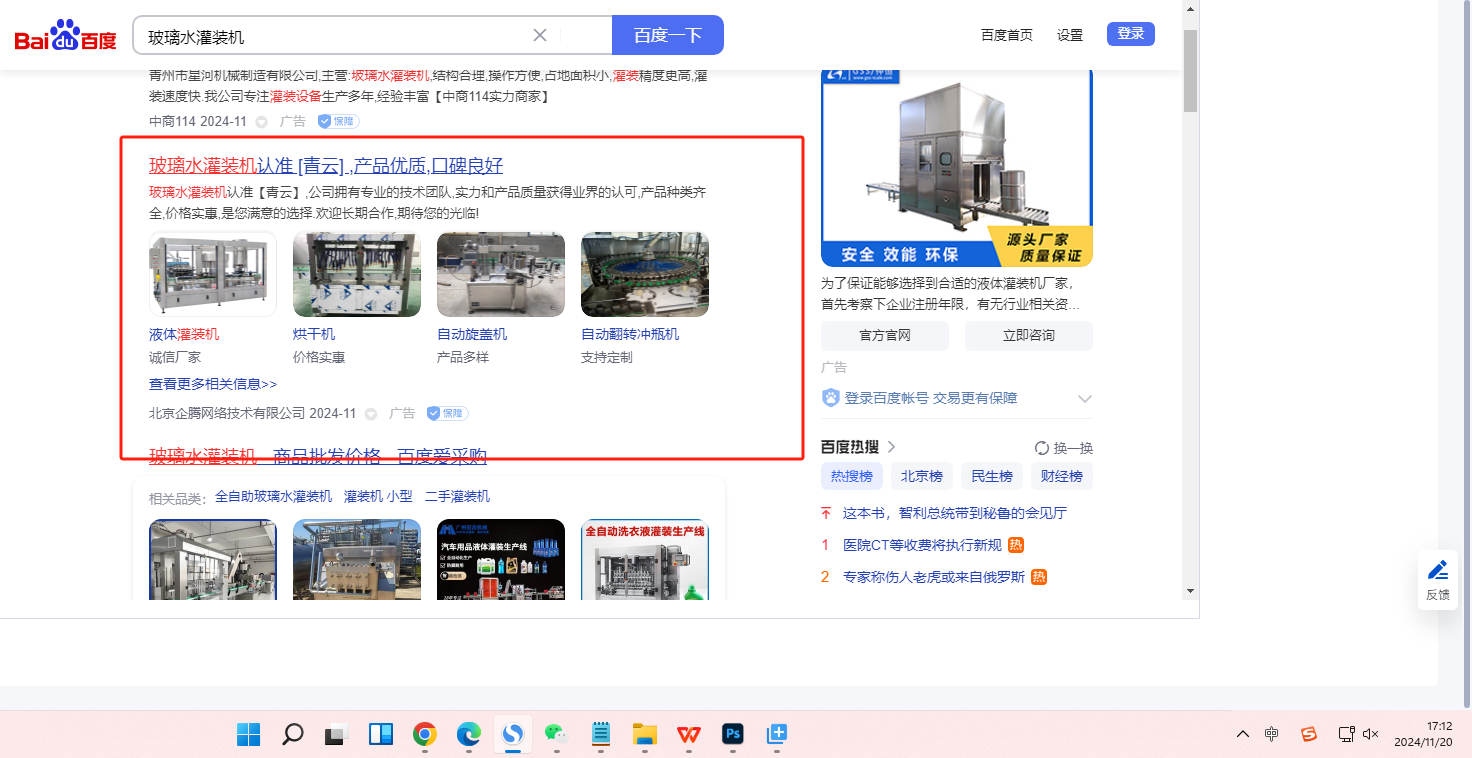
Task: Switch to the 财经榜 tab
Action: coord(1061,476)
